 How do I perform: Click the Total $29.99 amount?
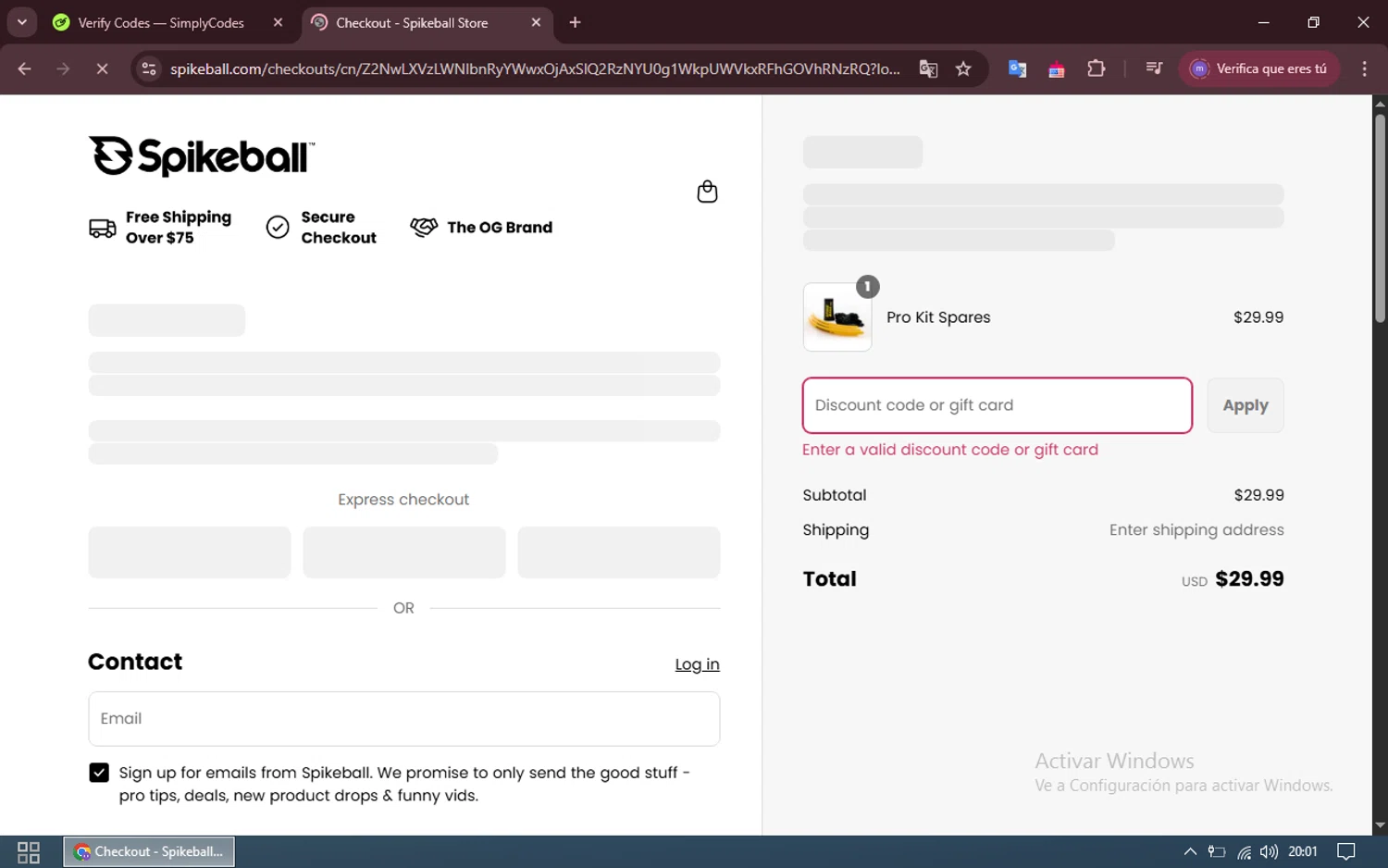1249,579
